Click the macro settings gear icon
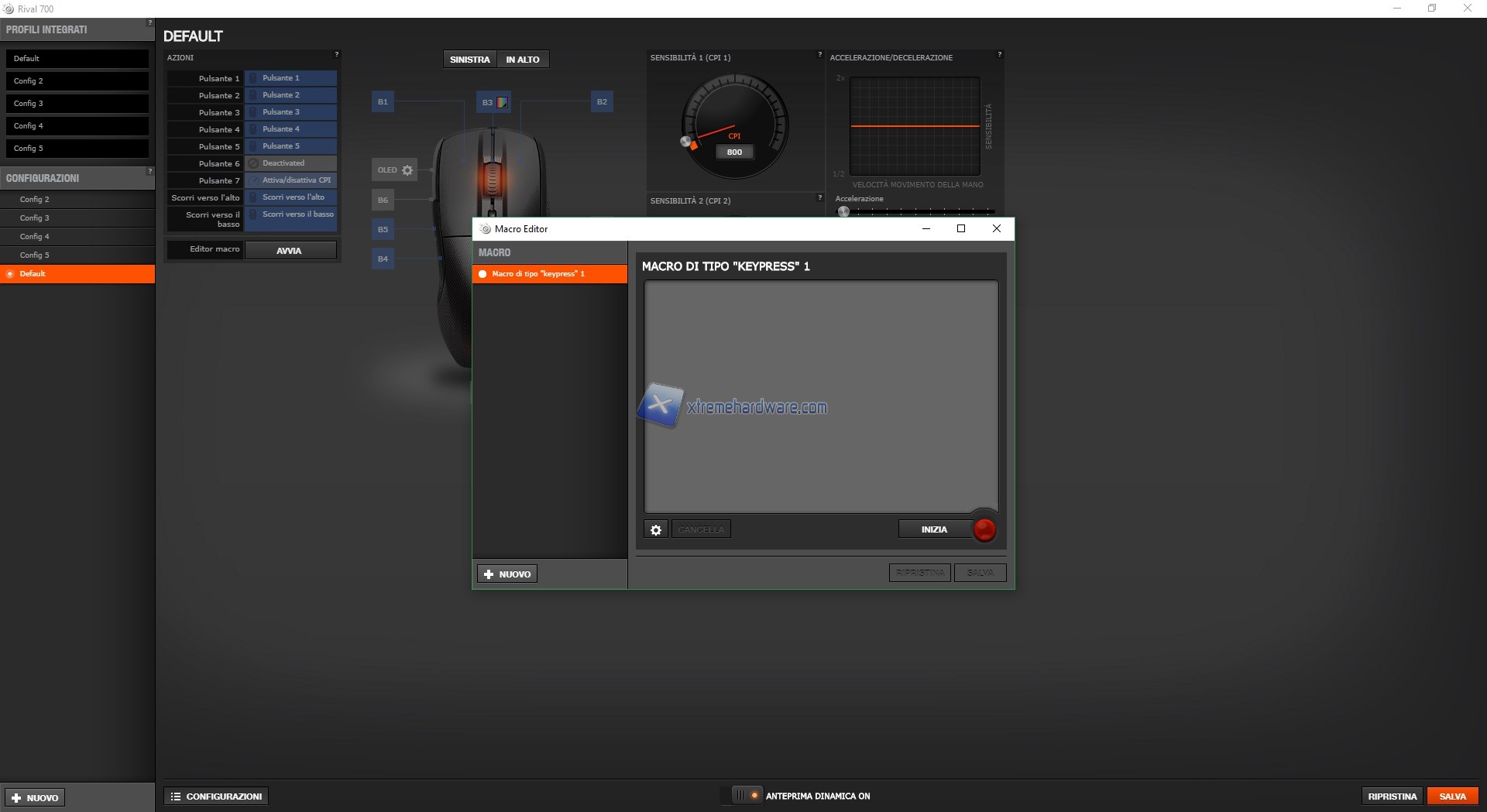This screenshot has width=1487, height=812. pos(656,529)
